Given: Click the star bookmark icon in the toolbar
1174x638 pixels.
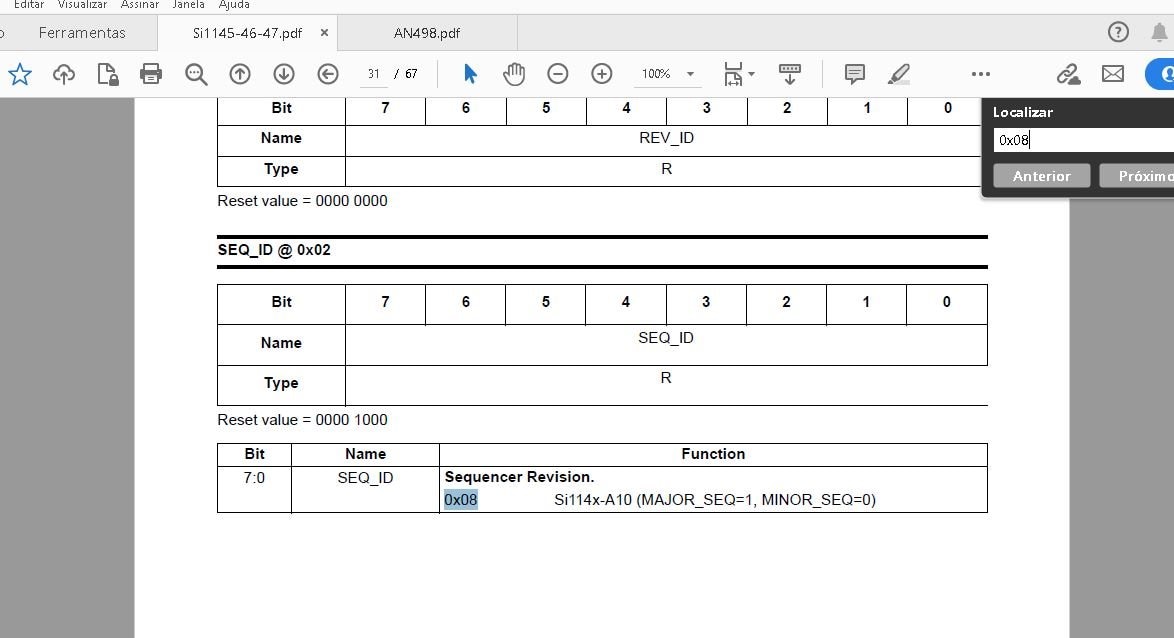Looking at the screenshot, I should tap(19, 74).
